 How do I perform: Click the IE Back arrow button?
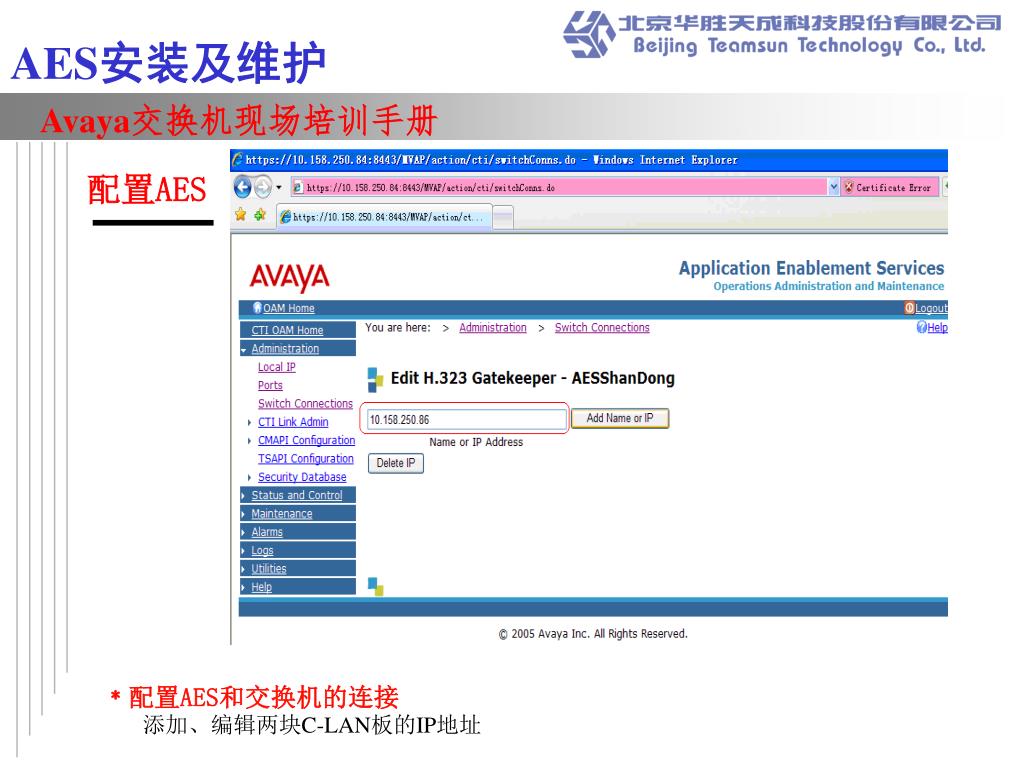click(242, 187)
